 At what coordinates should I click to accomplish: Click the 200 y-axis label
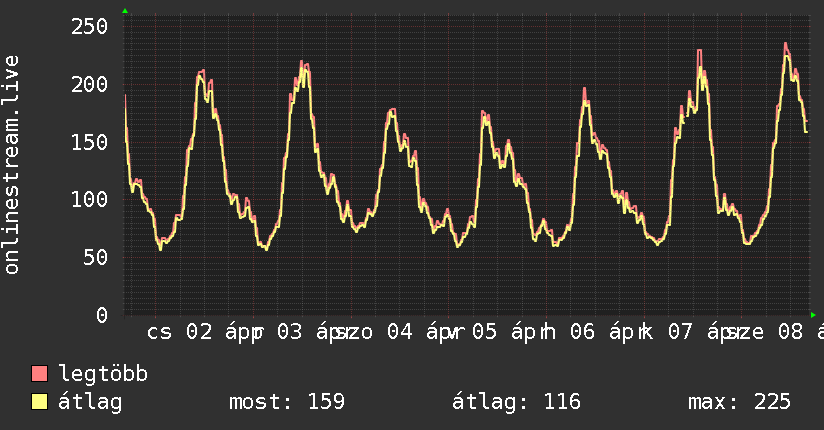point(89,84)
